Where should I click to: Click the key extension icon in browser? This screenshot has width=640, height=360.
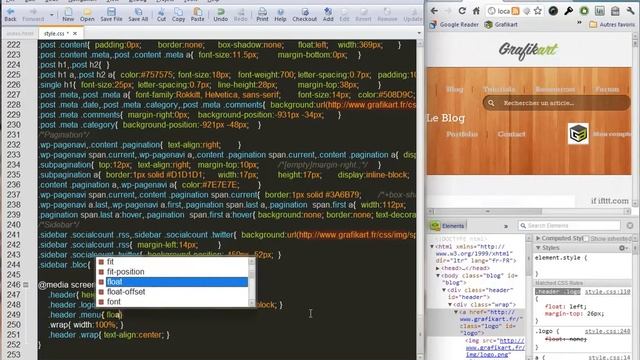click(569, 11)
